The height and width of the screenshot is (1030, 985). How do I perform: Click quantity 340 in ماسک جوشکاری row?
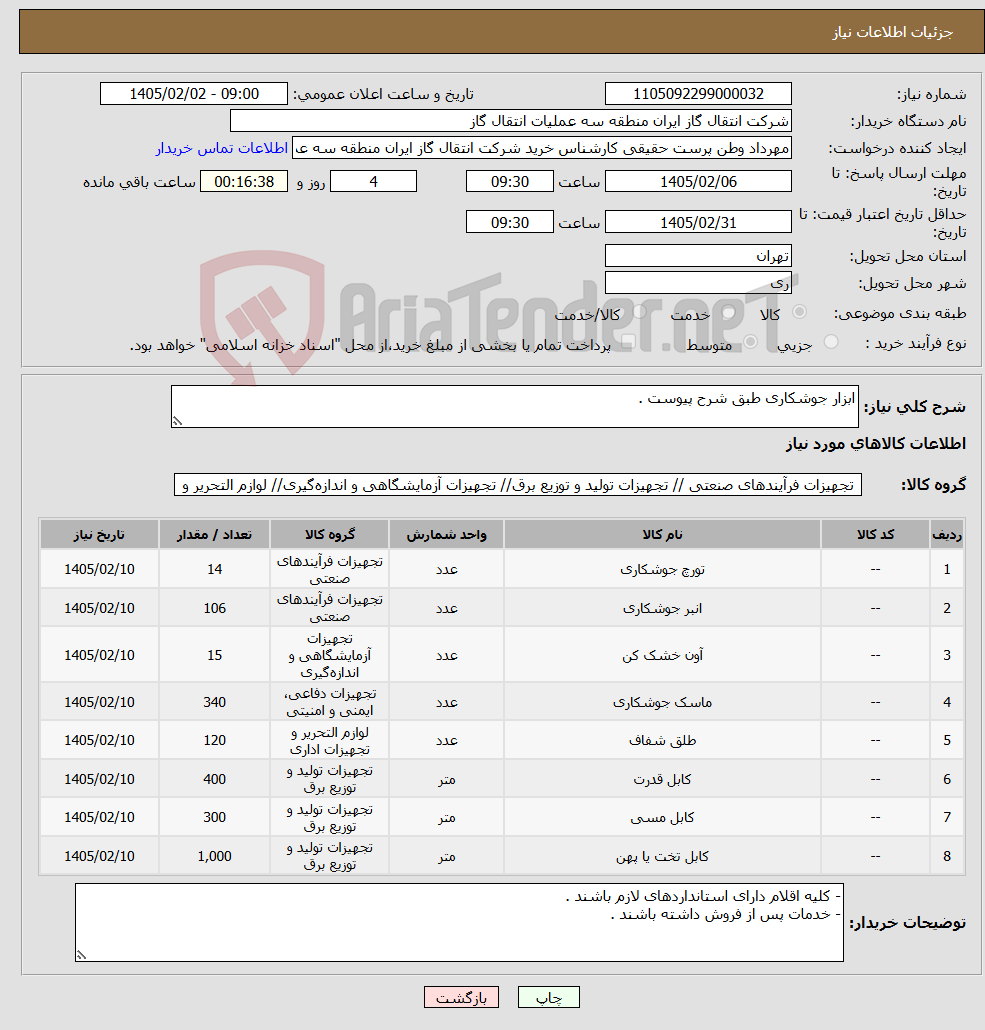214,702
